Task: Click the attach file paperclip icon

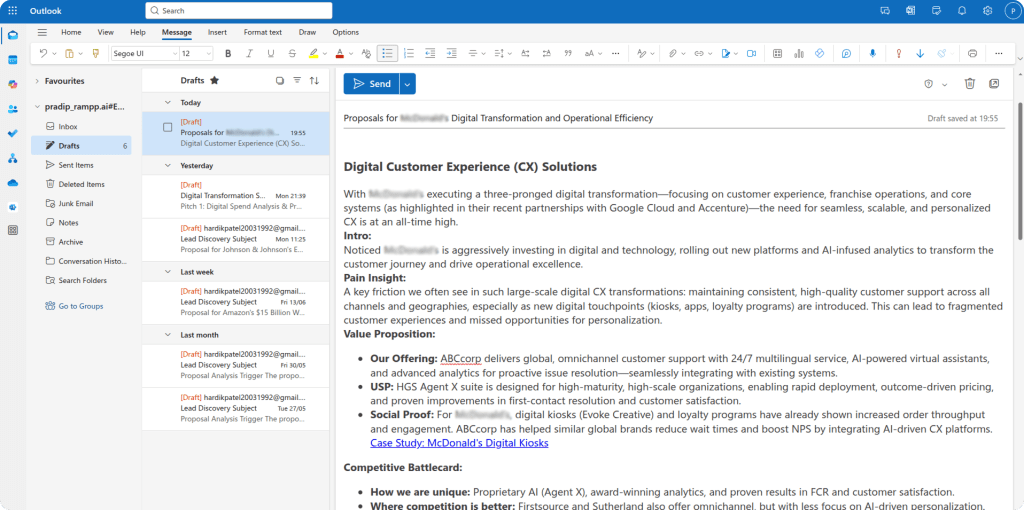Action: click(x=673, y=53)
